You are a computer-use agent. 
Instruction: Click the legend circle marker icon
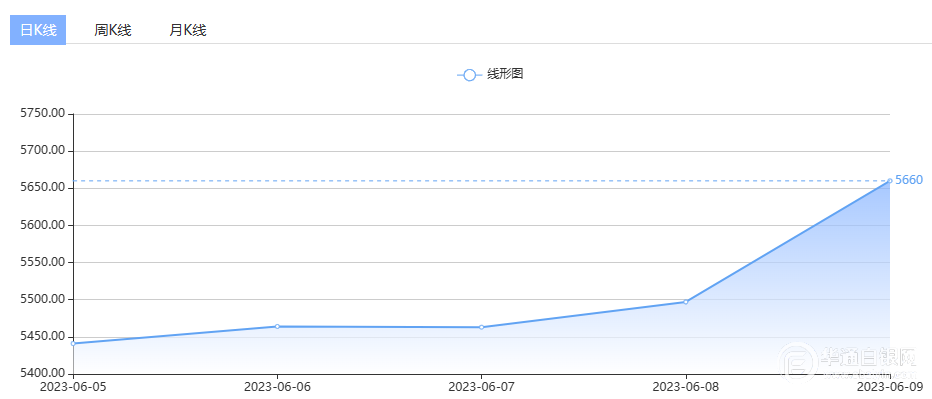point(469,75)
